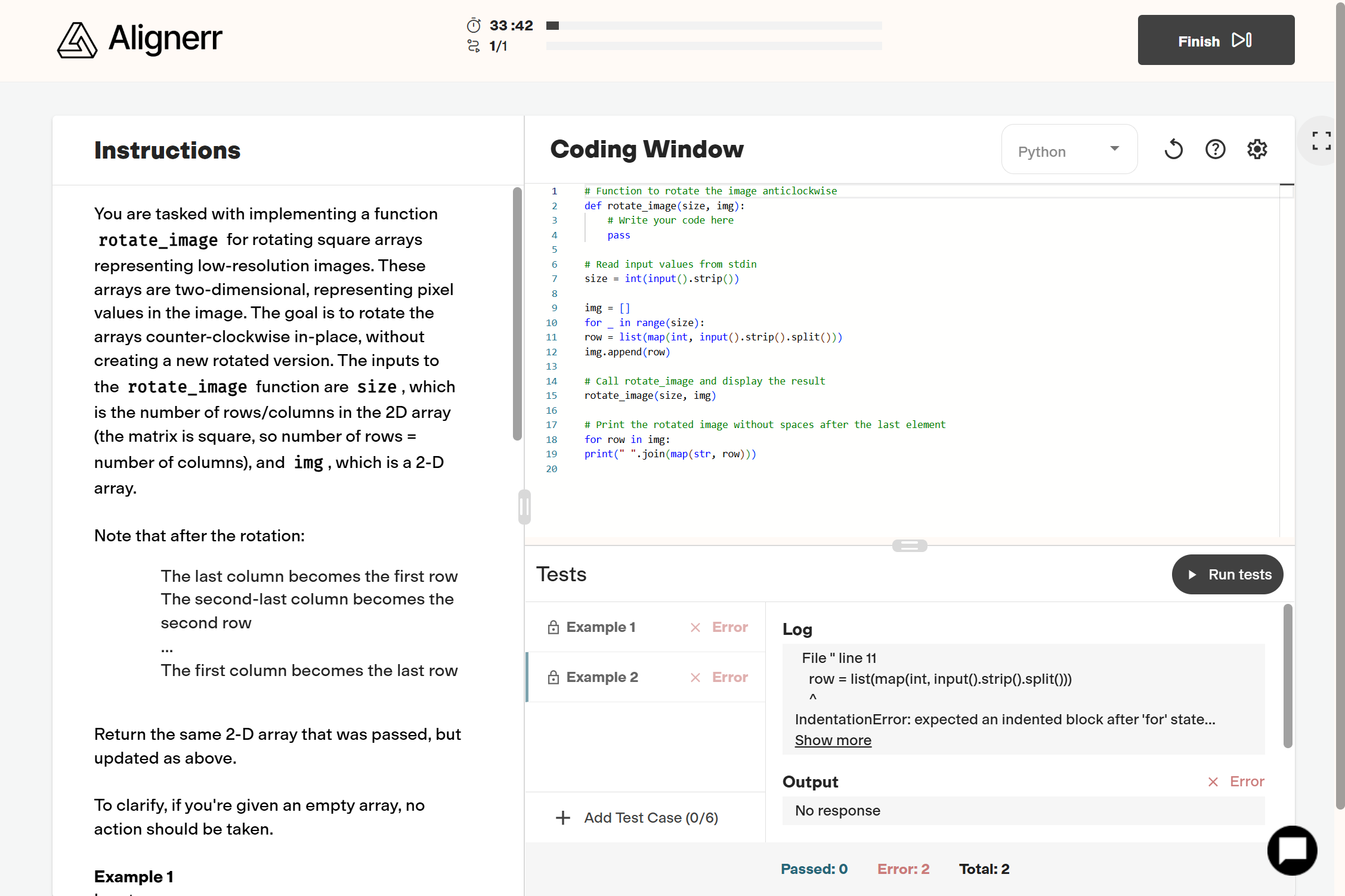Image resolution: width=1345 pixels, height=896 pixels.
Task: Open editor settings gear icon
Action: click(x=1257, y=149)
